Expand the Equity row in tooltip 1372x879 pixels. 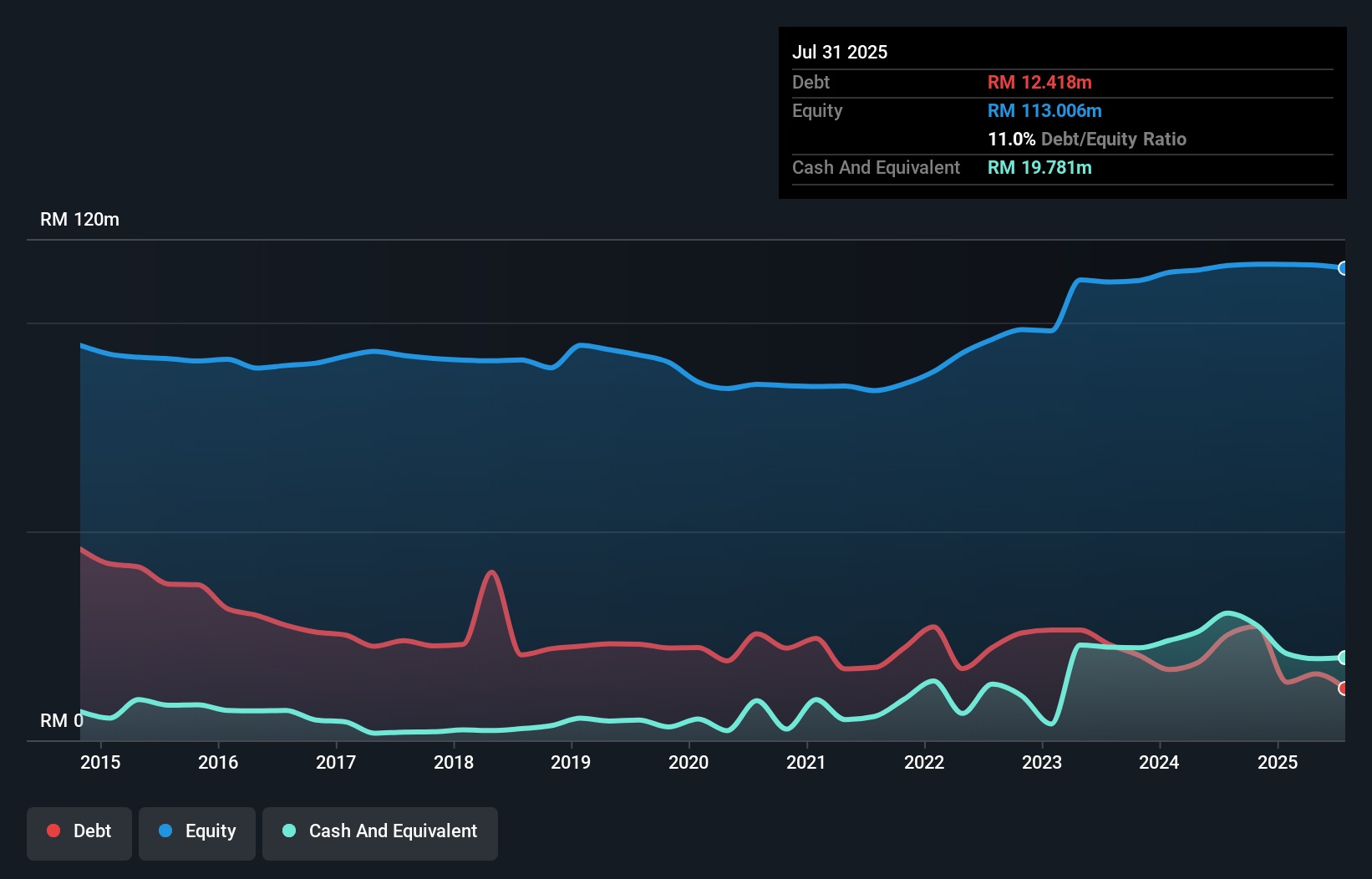click(817, 110)
